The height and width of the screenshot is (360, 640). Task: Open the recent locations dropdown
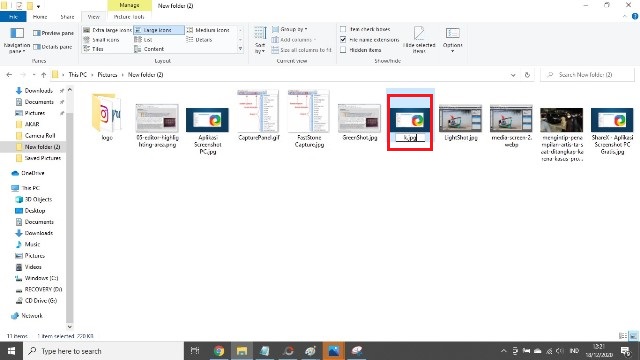(33, 75)
